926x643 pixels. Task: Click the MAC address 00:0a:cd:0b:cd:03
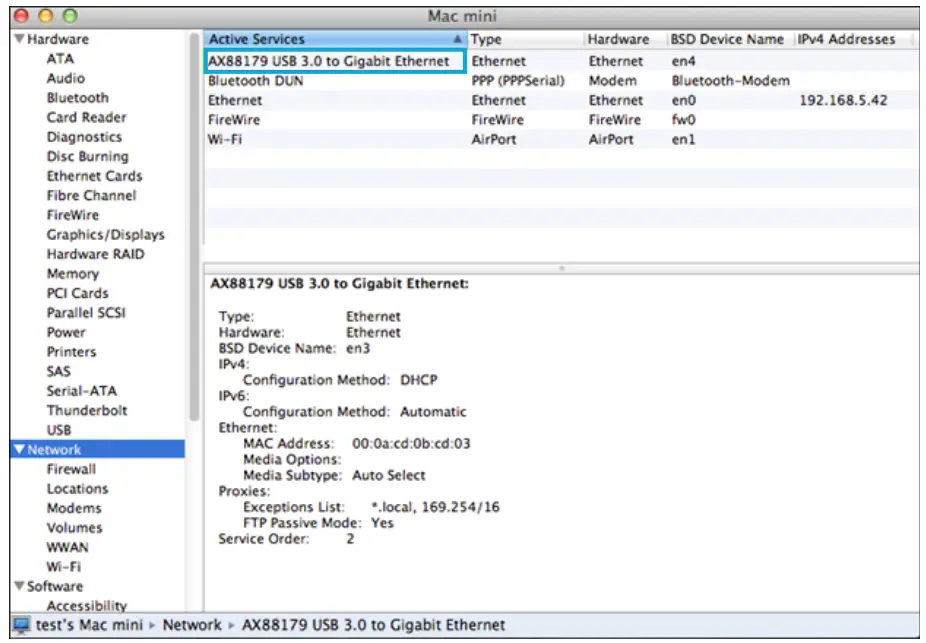411,443
